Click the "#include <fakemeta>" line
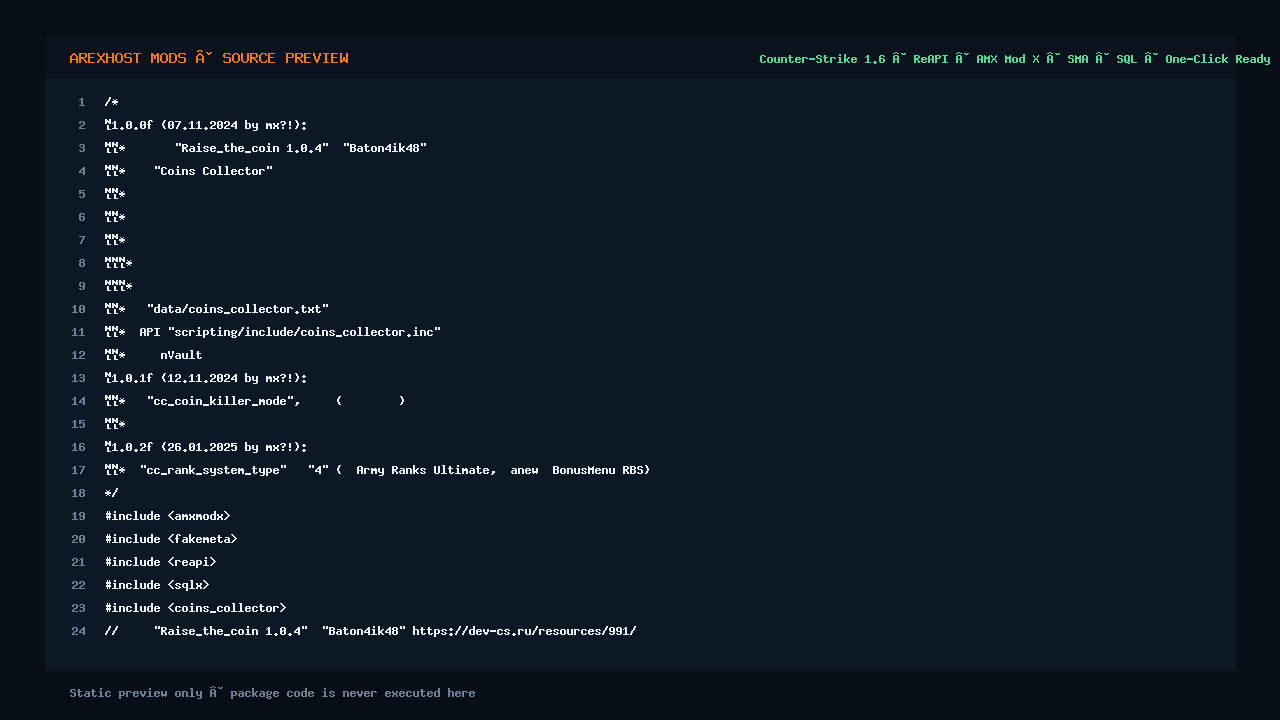 171,539
